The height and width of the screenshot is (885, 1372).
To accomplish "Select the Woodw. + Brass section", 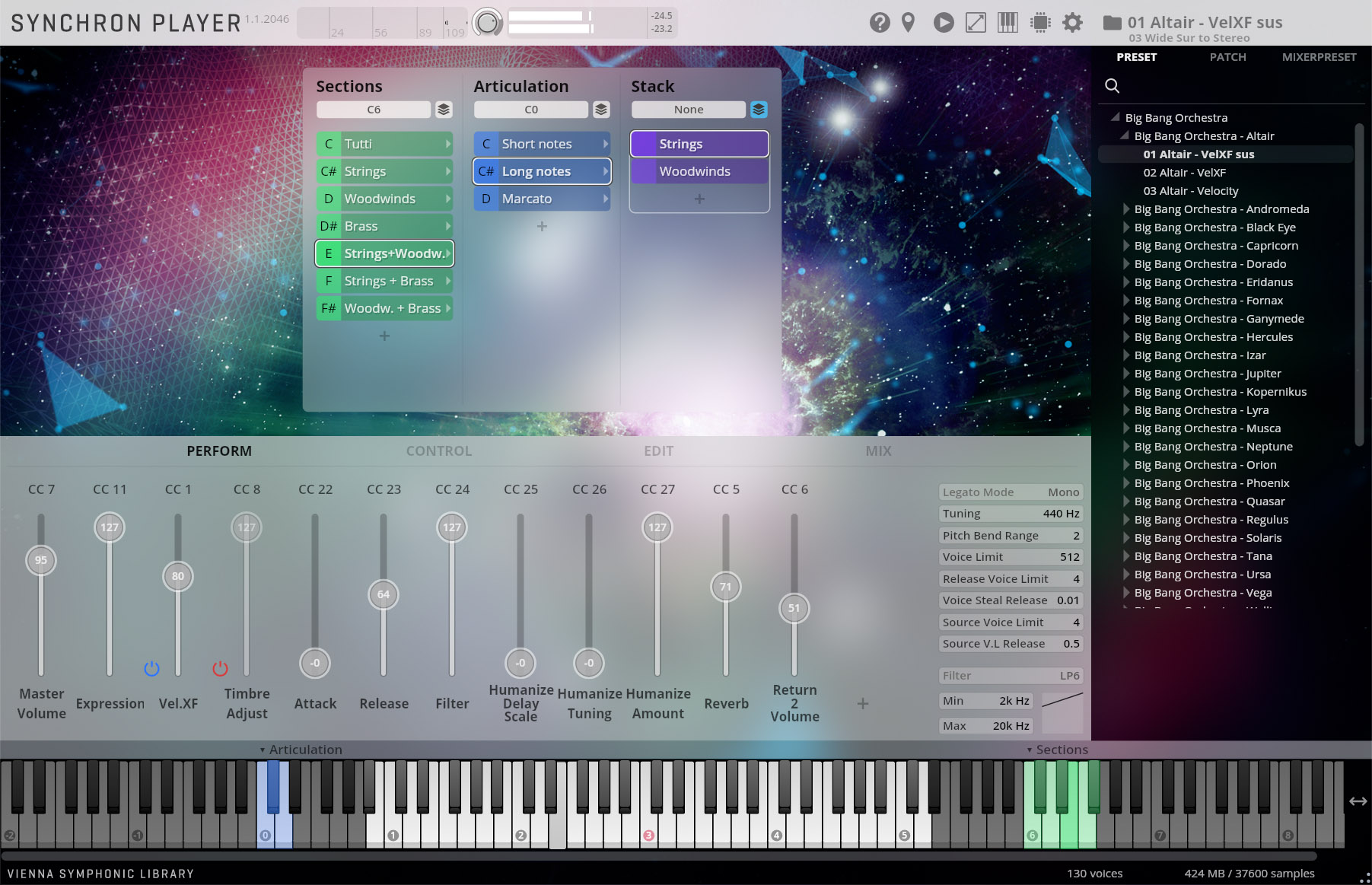I will [x=384, y=308].
